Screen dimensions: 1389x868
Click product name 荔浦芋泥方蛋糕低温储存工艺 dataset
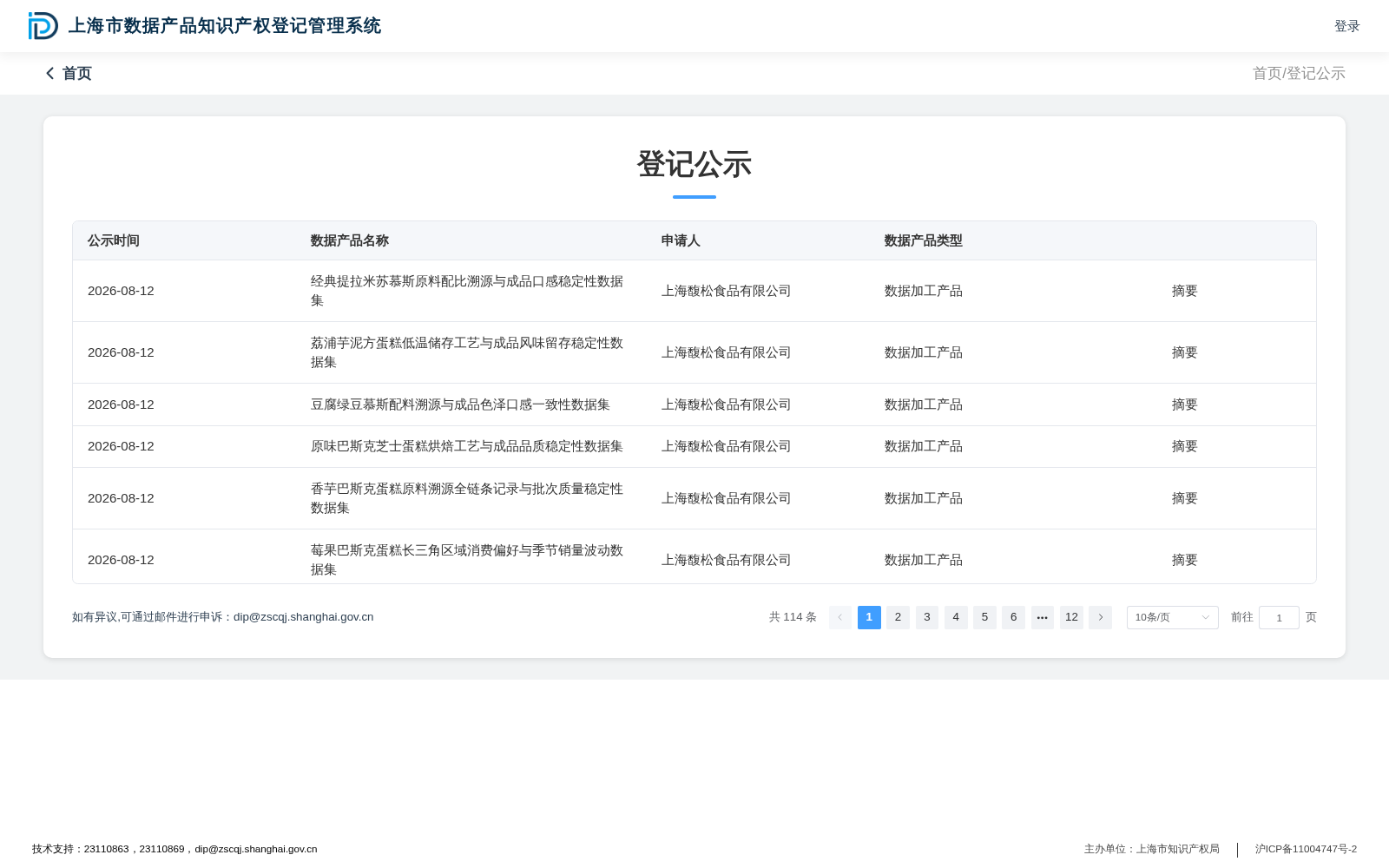click(467, 352)
